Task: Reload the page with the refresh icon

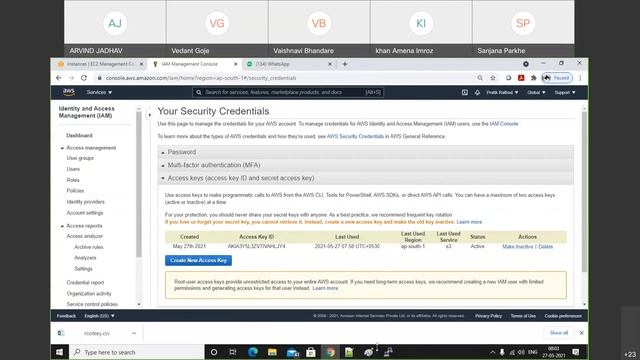Action: [84, 78]
